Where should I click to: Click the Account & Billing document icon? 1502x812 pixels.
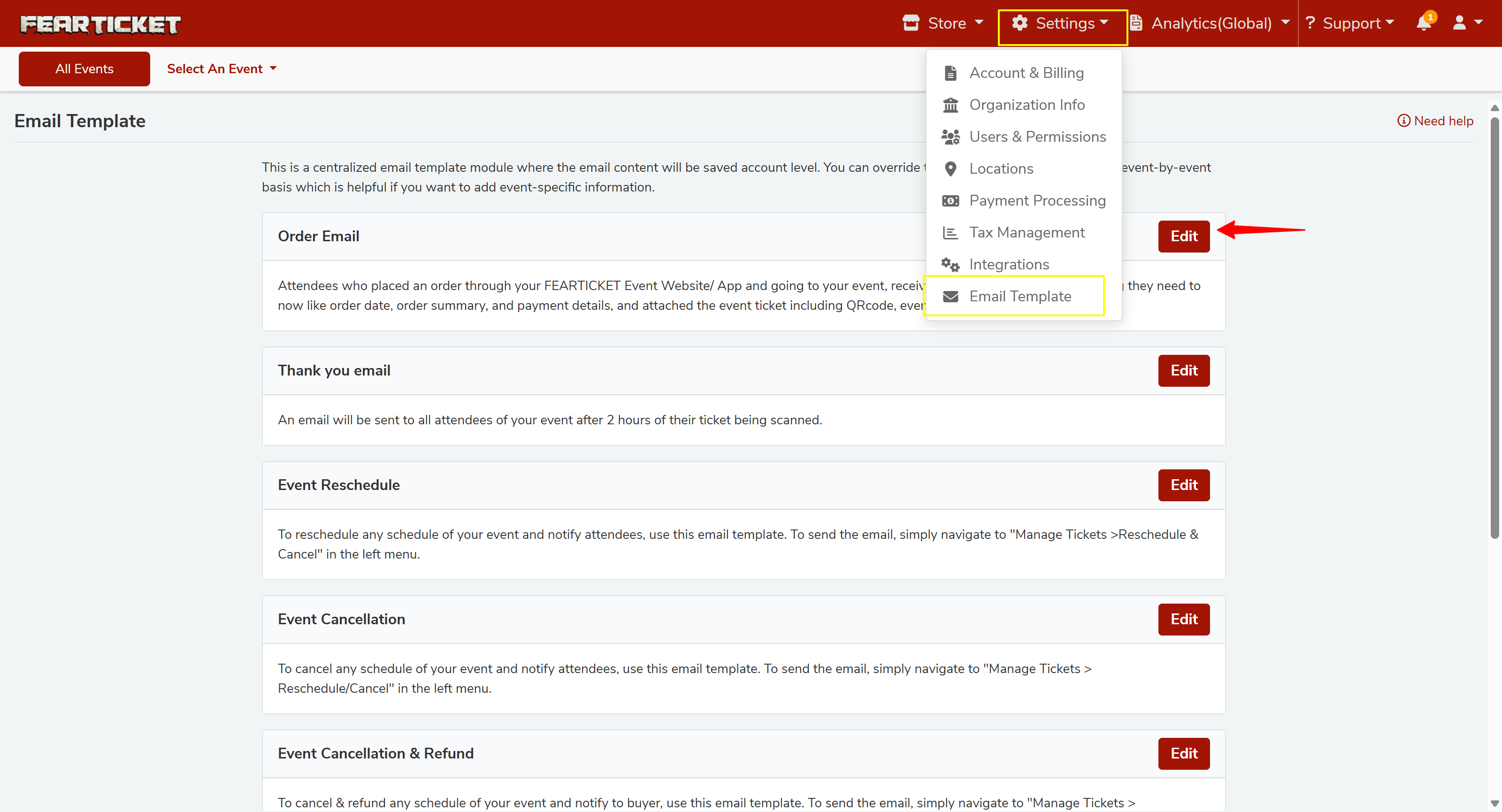950,73
